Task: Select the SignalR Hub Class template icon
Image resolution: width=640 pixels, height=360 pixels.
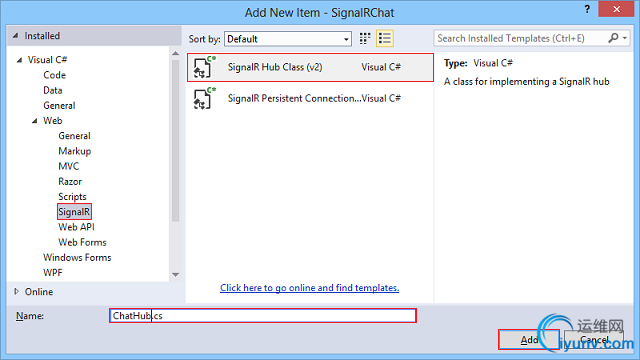Action: point(203,67)
